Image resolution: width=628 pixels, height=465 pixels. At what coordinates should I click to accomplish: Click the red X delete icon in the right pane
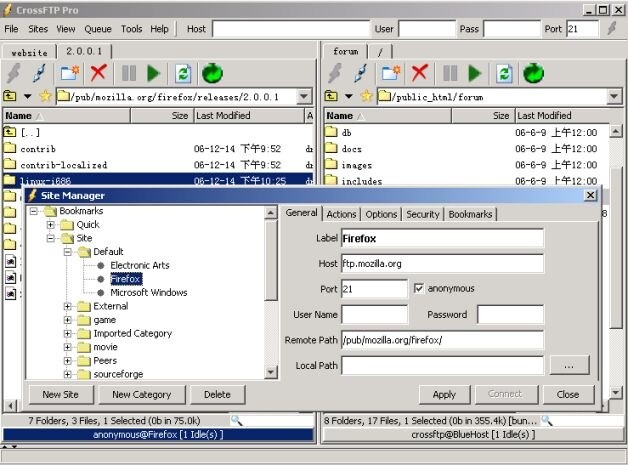[419, 73]
